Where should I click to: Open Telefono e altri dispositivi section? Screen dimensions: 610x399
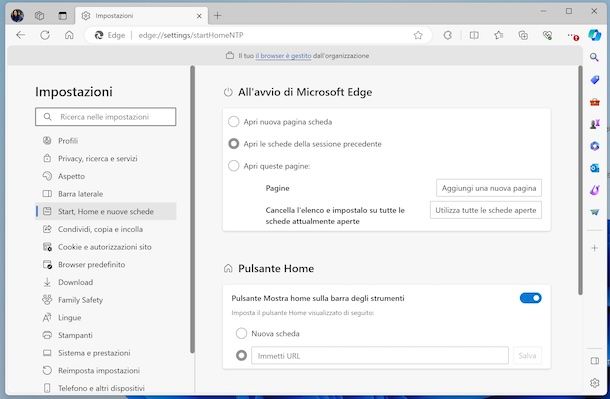pos(106,388)
